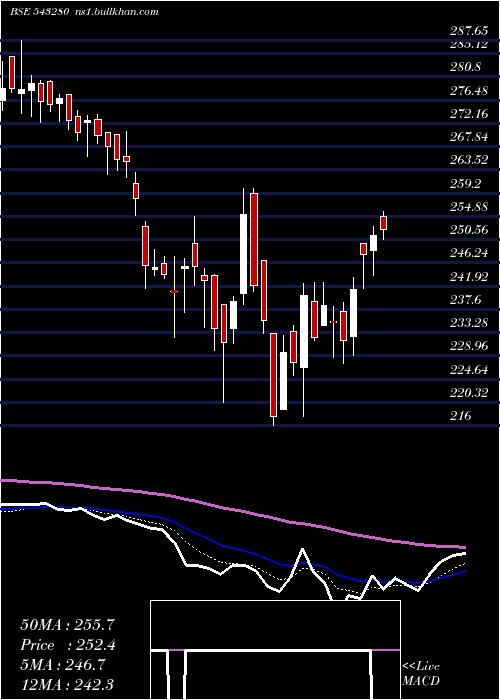500x700 pixels.
Task: Click the 237.6 axis value
Action: (x=465, y=299)
